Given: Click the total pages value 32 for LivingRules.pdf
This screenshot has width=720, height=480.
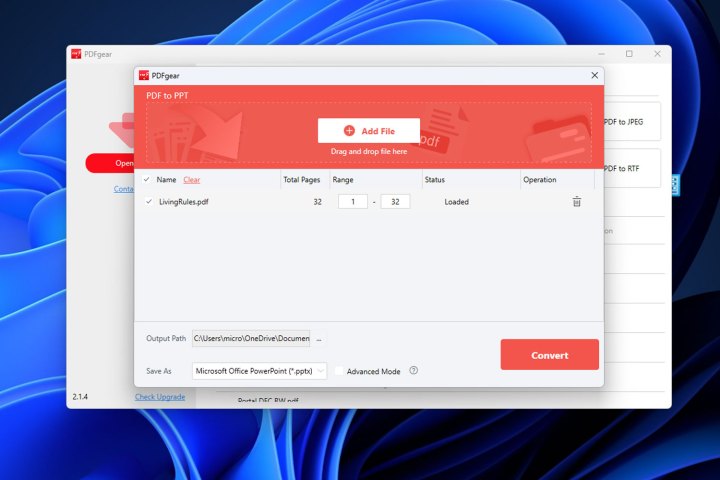Looking at the screenshot, I should tap(317, 202).
